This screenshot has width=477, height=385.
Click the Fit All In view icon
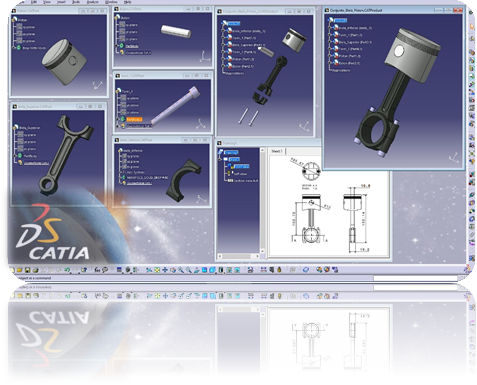pos(157,270)
